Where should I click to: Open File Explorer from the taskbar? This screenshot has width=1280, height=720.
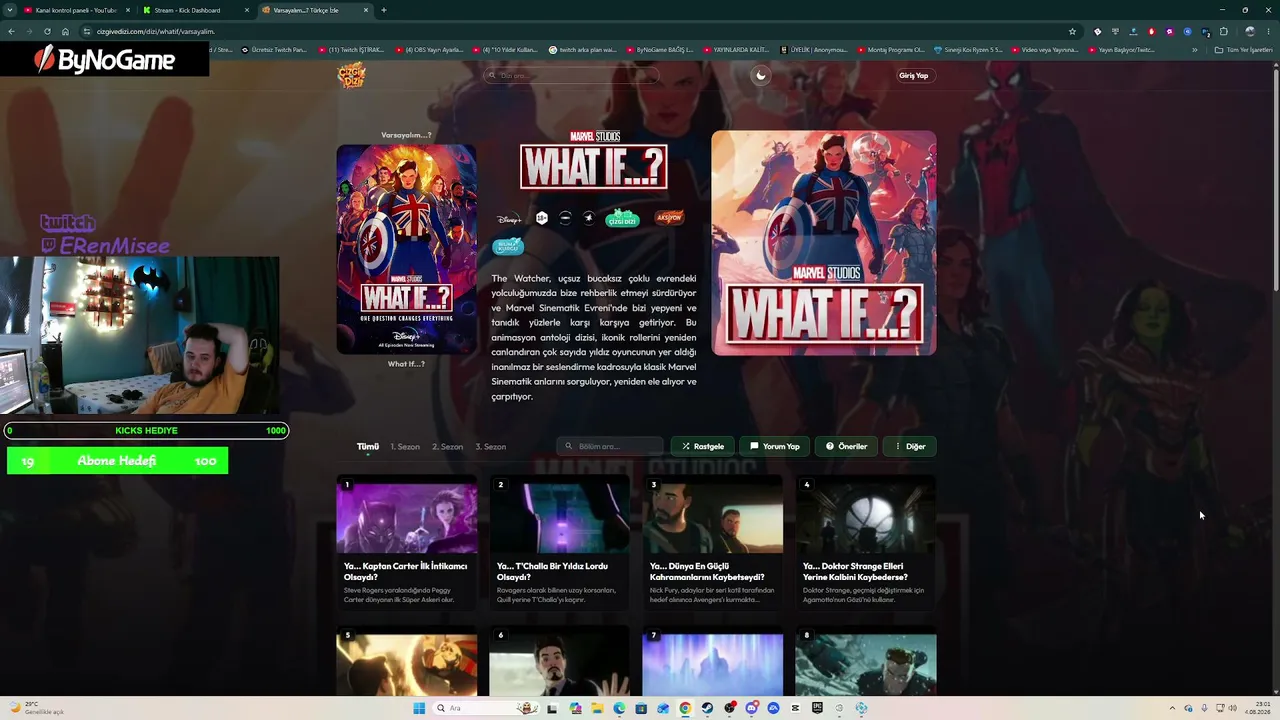597,708
